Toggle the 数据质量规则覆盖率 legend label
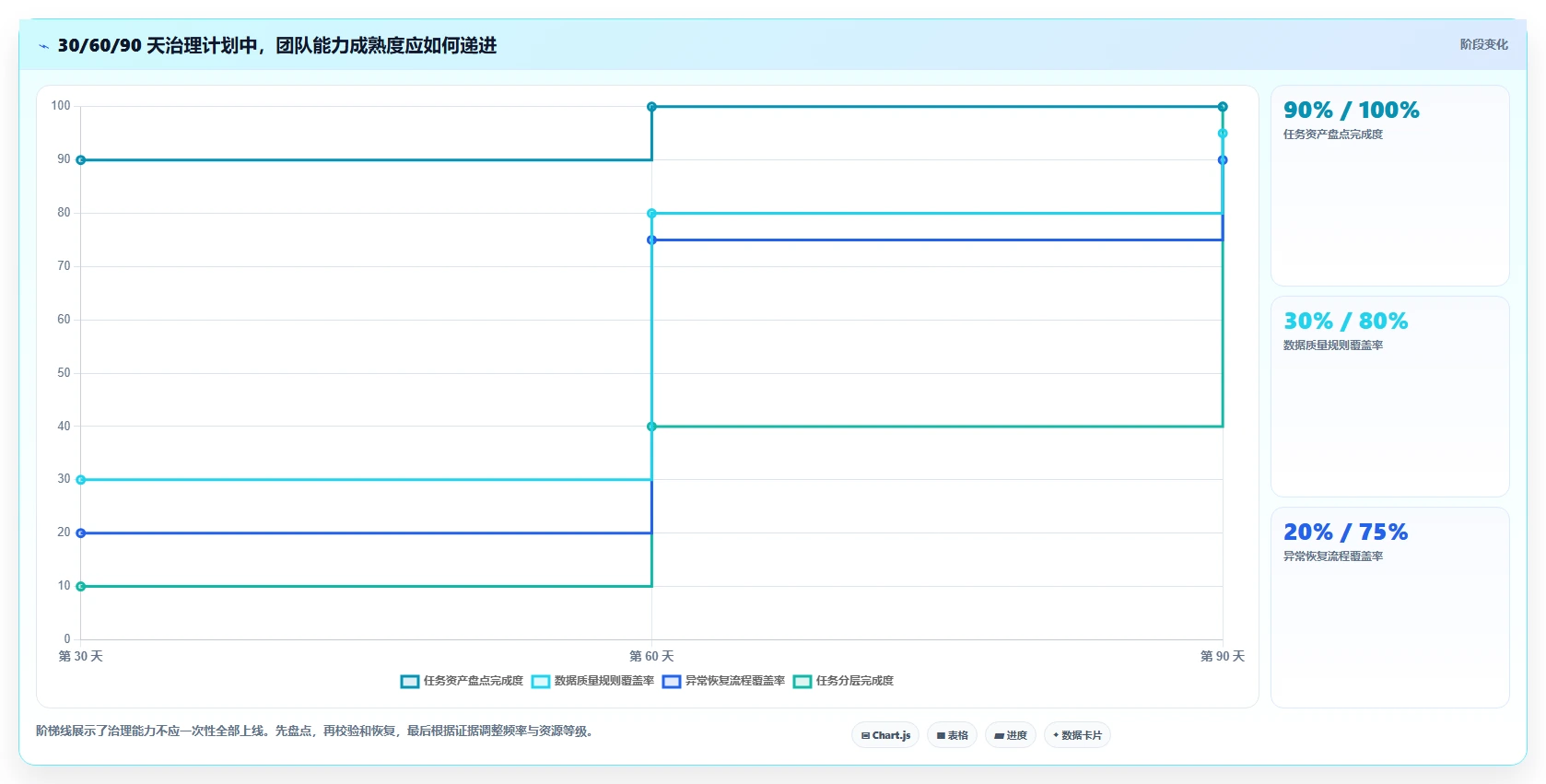Viewport: 1546px width, 784px height. click(604, 681)
